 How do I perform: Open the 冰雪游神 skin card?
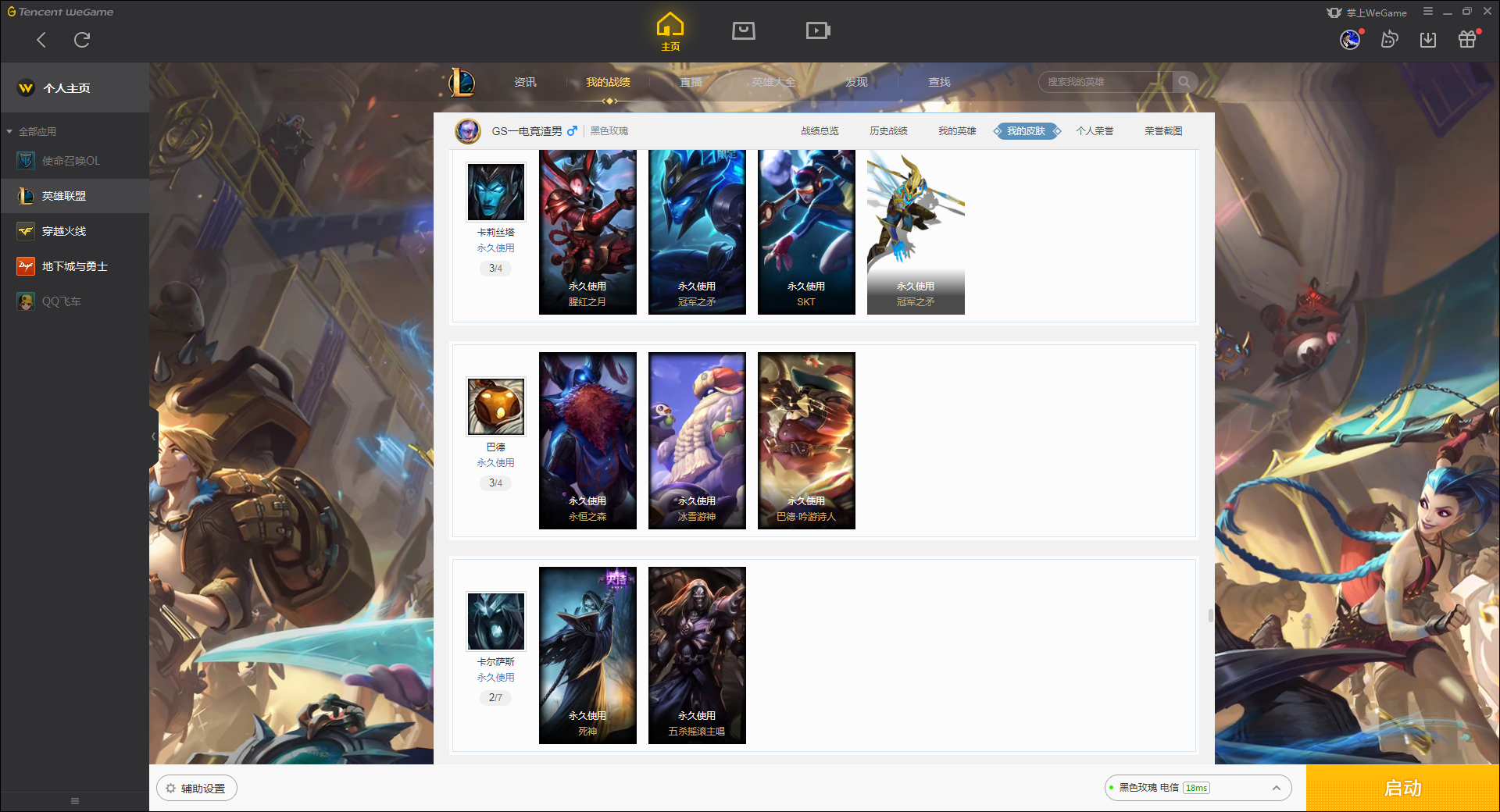(697, 440)
